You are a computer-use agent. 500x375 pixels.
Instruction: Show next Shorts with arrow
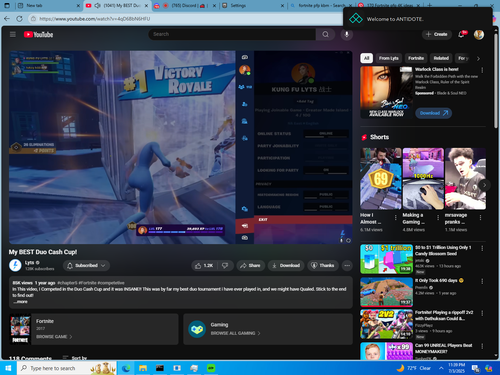click(484, 185)
